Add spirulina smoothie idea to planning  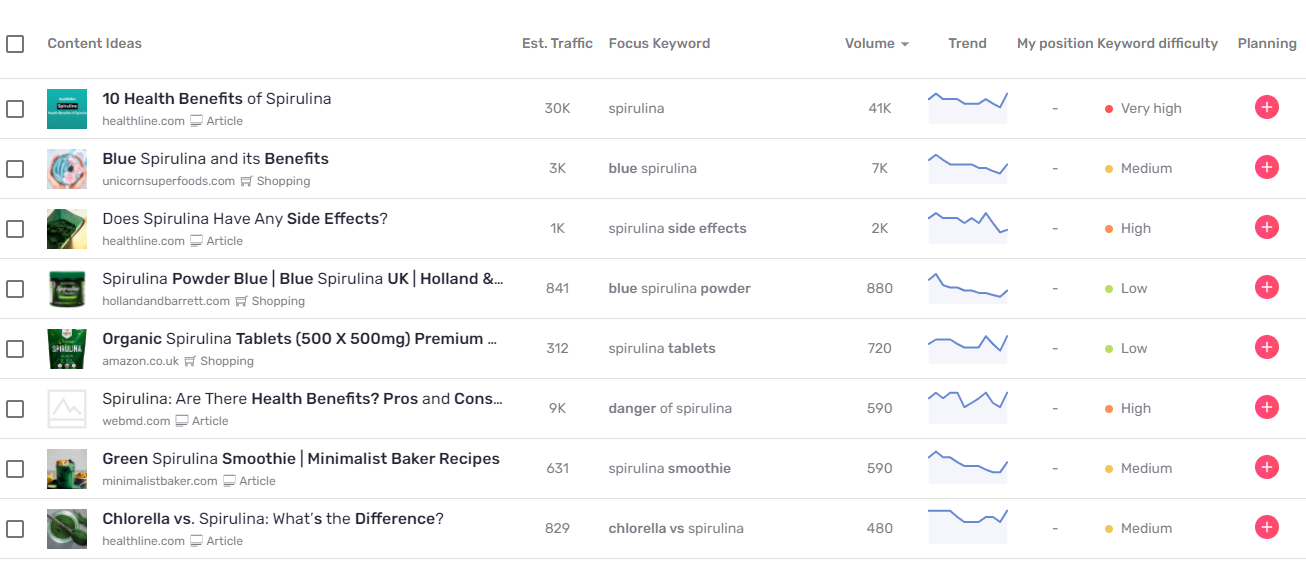click(1267, 468)
